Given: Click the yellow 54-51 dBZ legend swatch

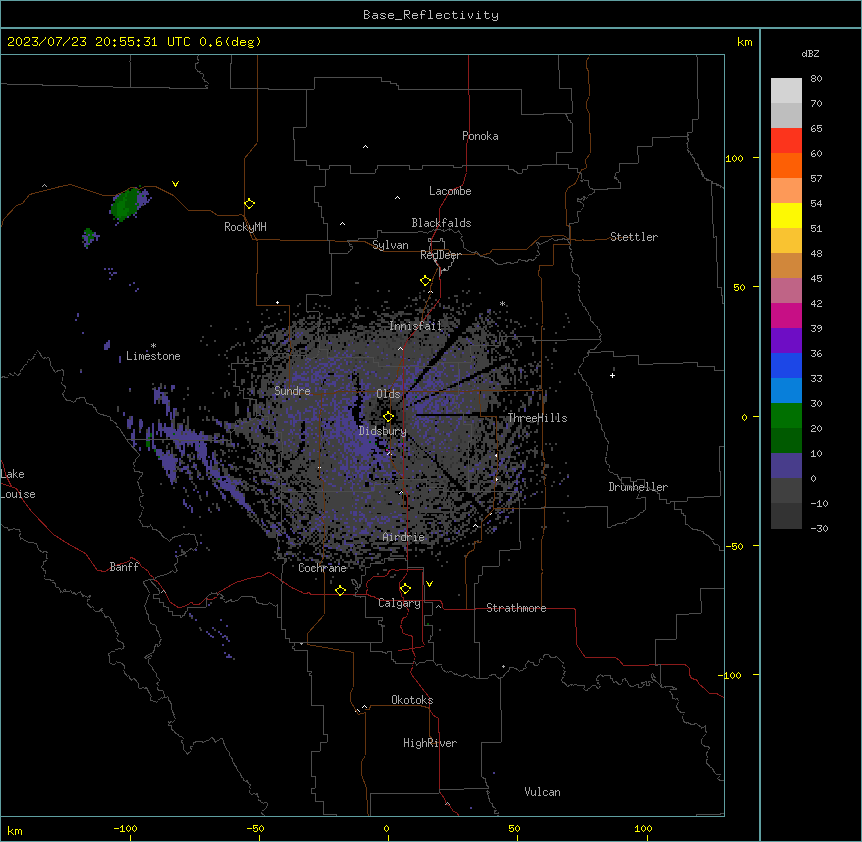Looking at the screenshot, I should click(x=786, y=215).
